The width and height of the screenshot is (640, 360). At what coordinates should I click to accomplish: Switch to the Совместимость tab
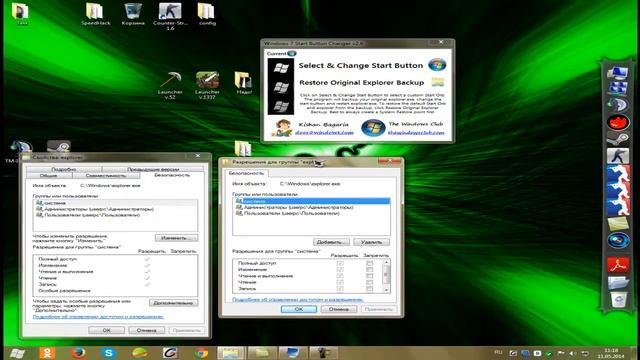tap(106, 176)
